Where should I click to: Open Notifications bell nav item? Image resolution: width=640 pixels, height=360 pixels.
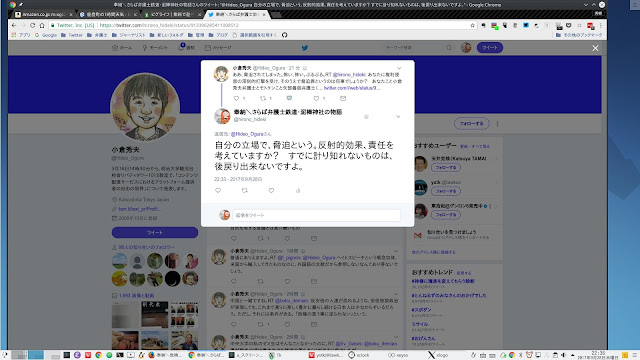187,47
